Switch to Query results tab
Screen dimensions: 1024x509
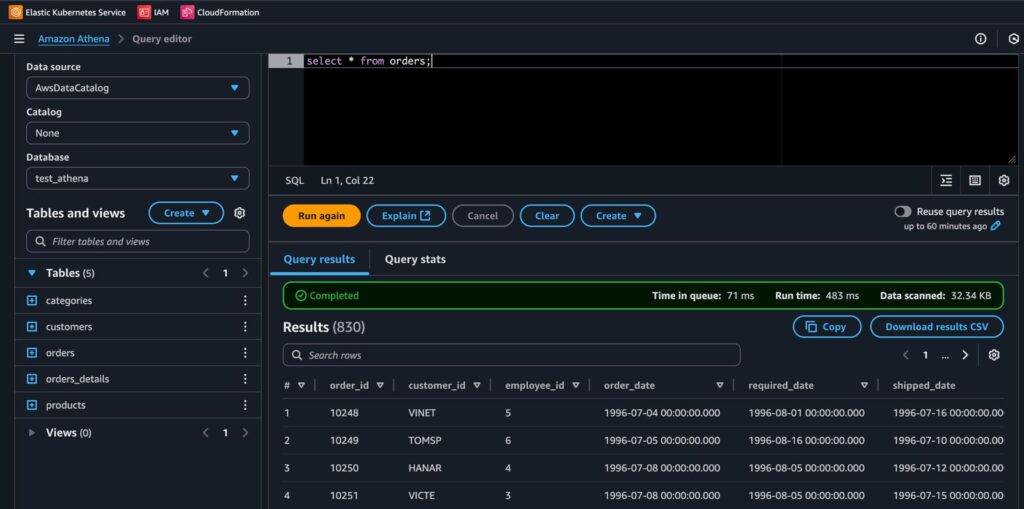click(319, 259)
